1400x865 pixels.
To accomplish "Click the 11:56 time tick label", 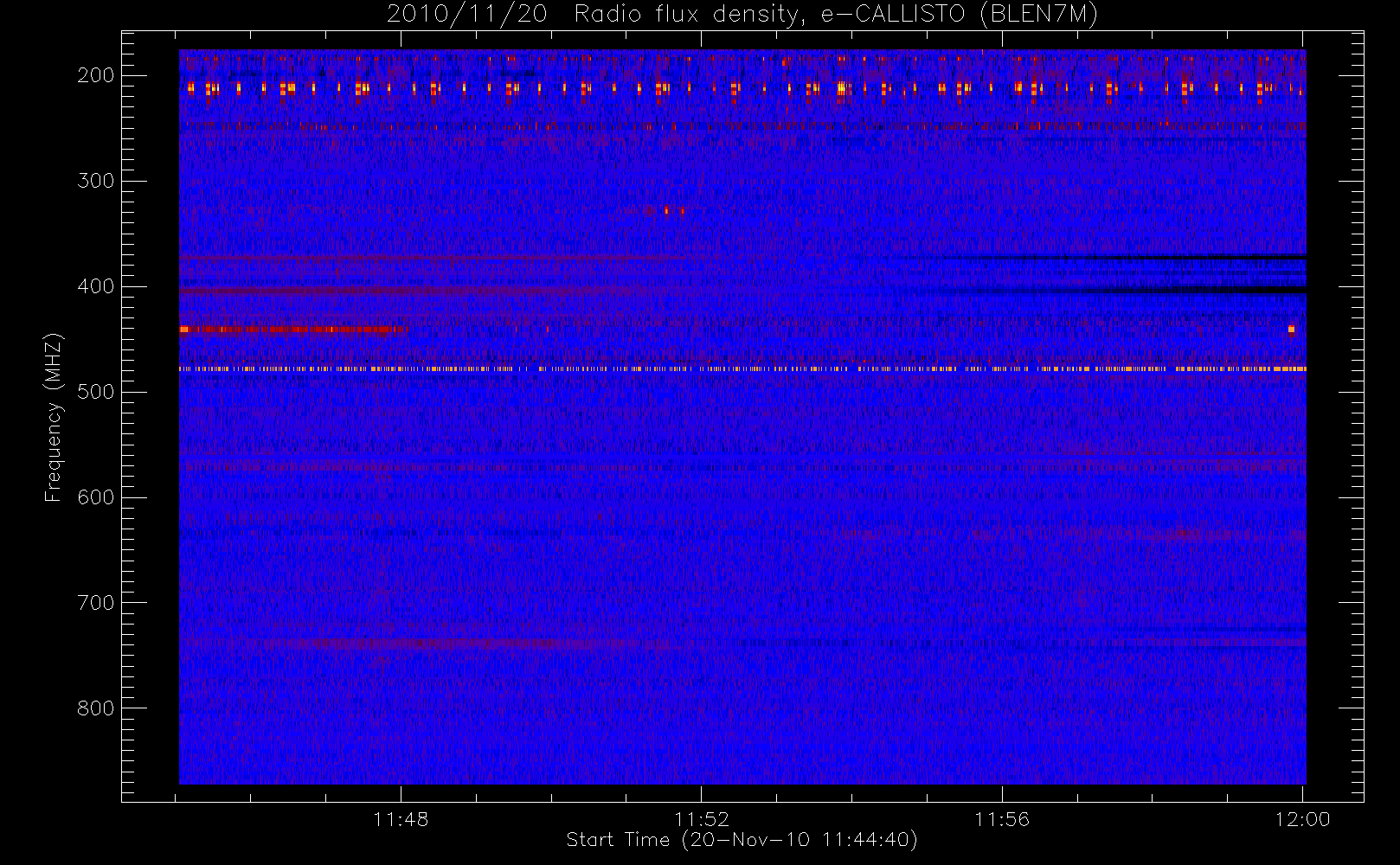I will (1002, 819).
